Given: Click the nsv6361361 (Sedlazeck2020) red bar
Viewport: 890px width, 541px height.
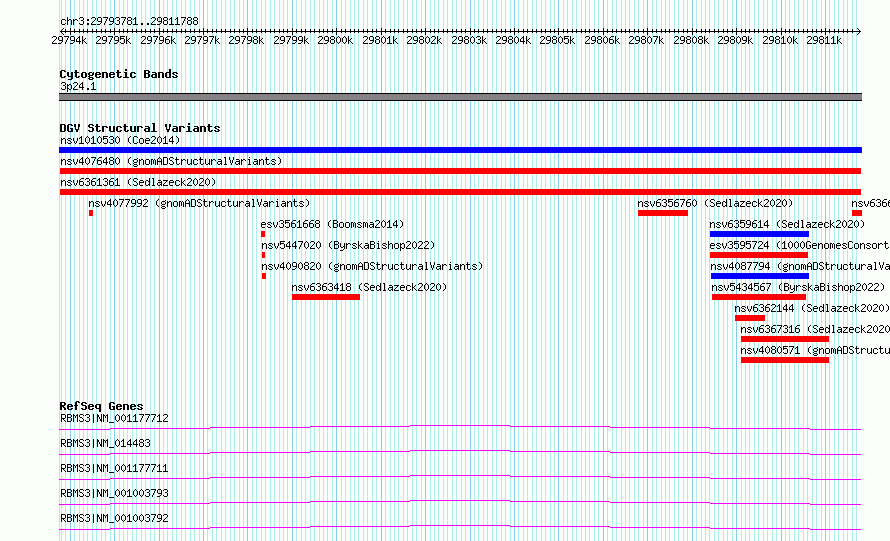Looking at the screenshot, I should pos(460,192).
